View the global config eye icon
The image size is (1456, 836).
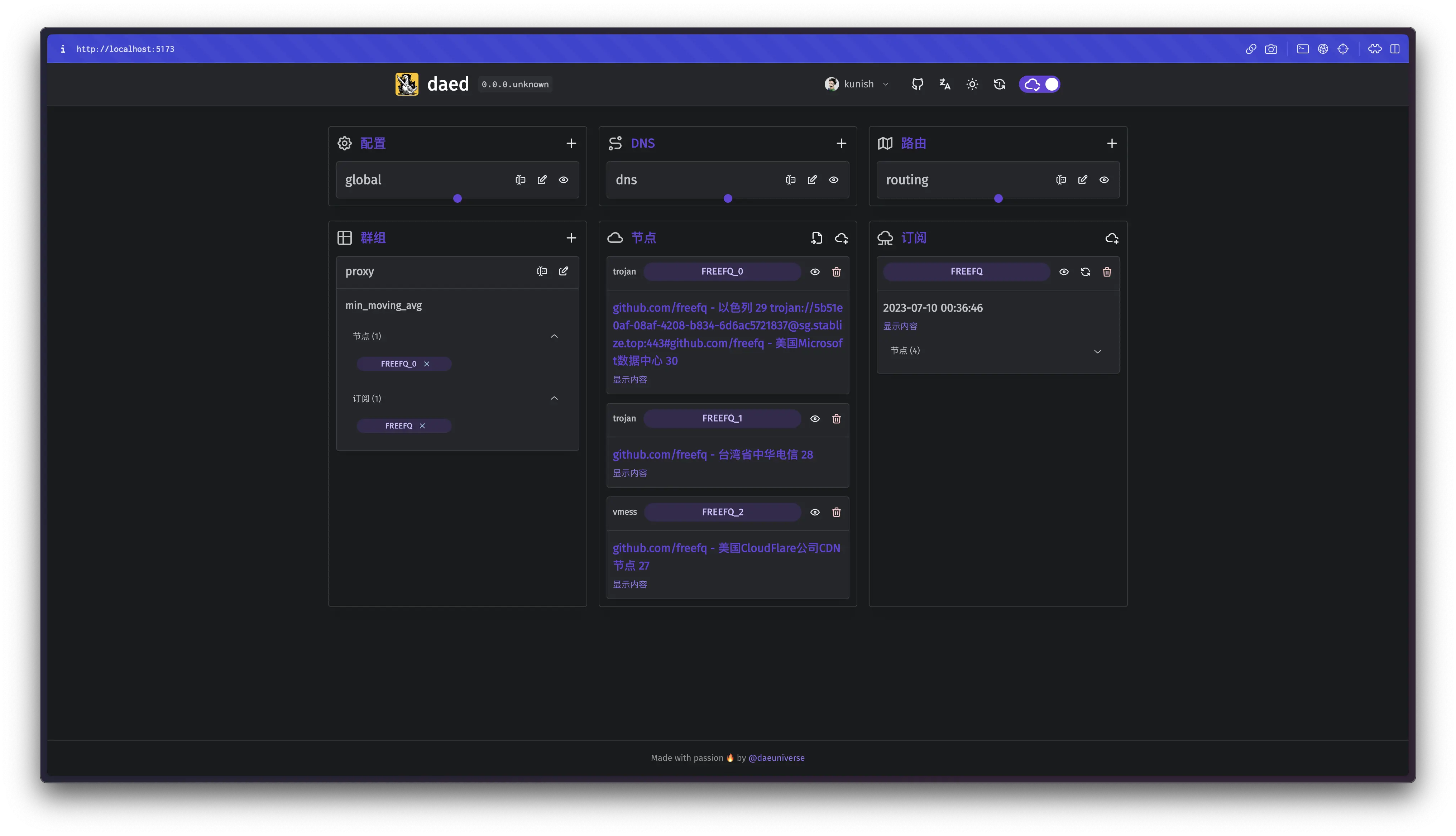pos(563,180)
